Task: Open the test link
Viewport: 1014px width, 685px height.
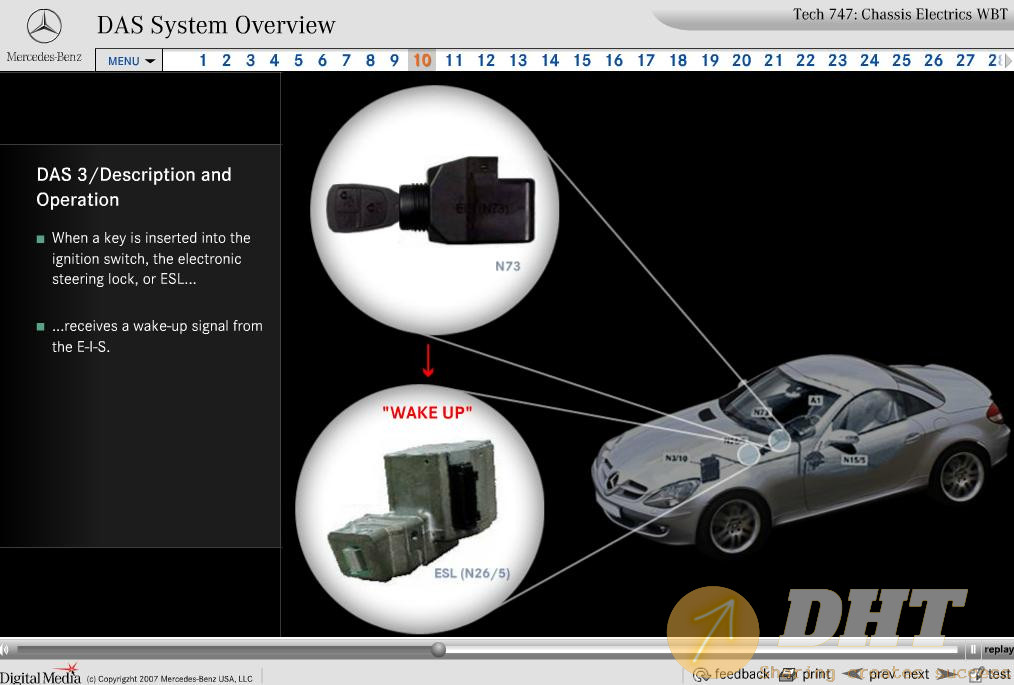Action: click(x=999, y=674)
